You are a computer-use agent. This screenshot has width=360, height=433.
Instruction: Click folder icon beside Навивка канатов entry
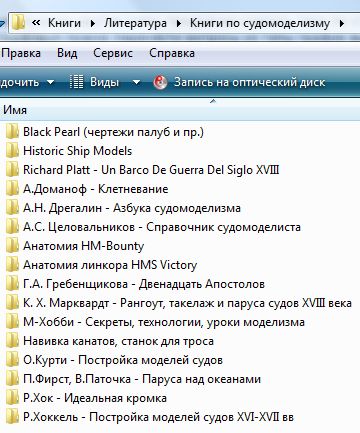tap(12, 341)
